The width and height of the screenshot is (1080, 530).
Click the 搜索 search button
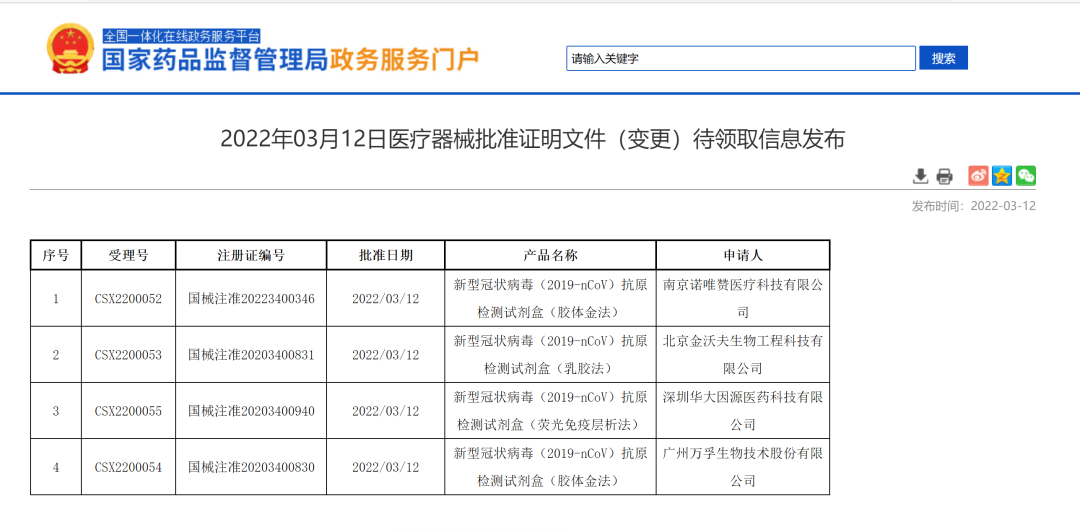tap(944, 59)
